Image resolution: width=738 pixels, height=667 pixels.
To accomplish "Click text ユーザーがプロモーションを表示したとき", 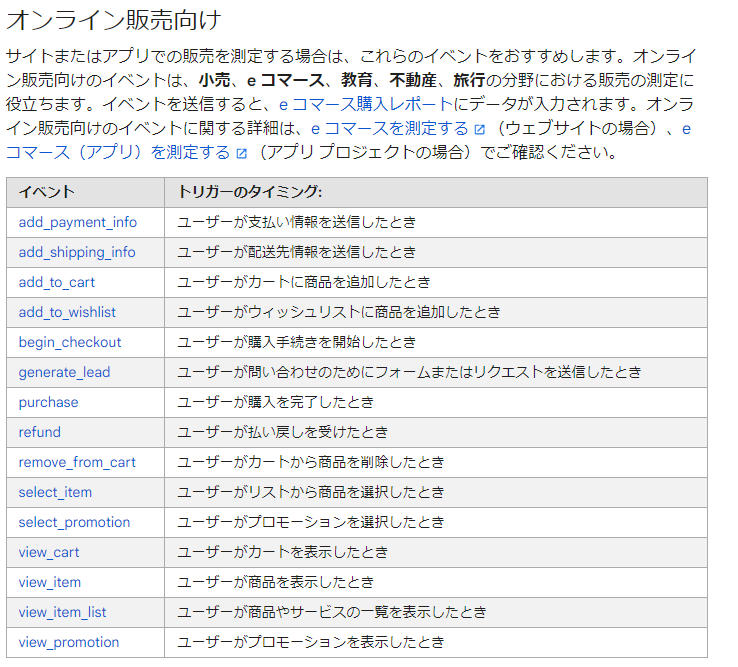I will pyautogui.click(x=311, y=643).
